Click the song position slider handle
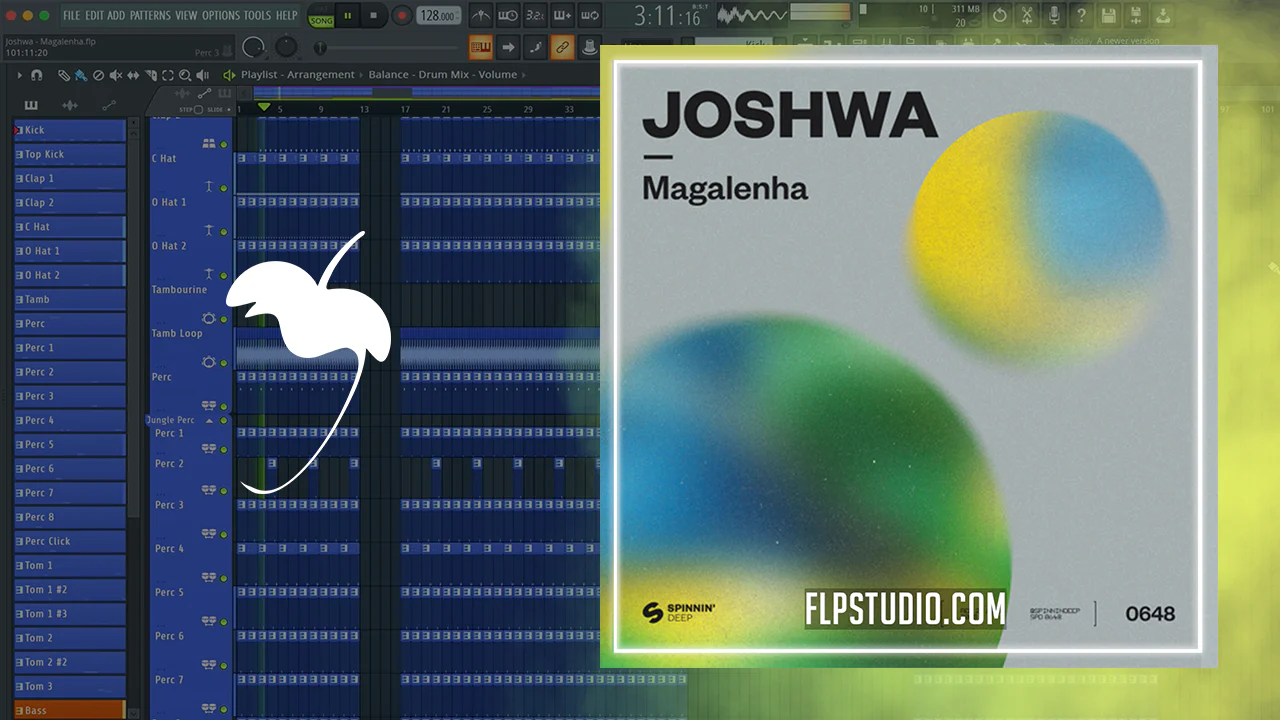Screen dimensions: 1280x720 [x=320, y=48]
